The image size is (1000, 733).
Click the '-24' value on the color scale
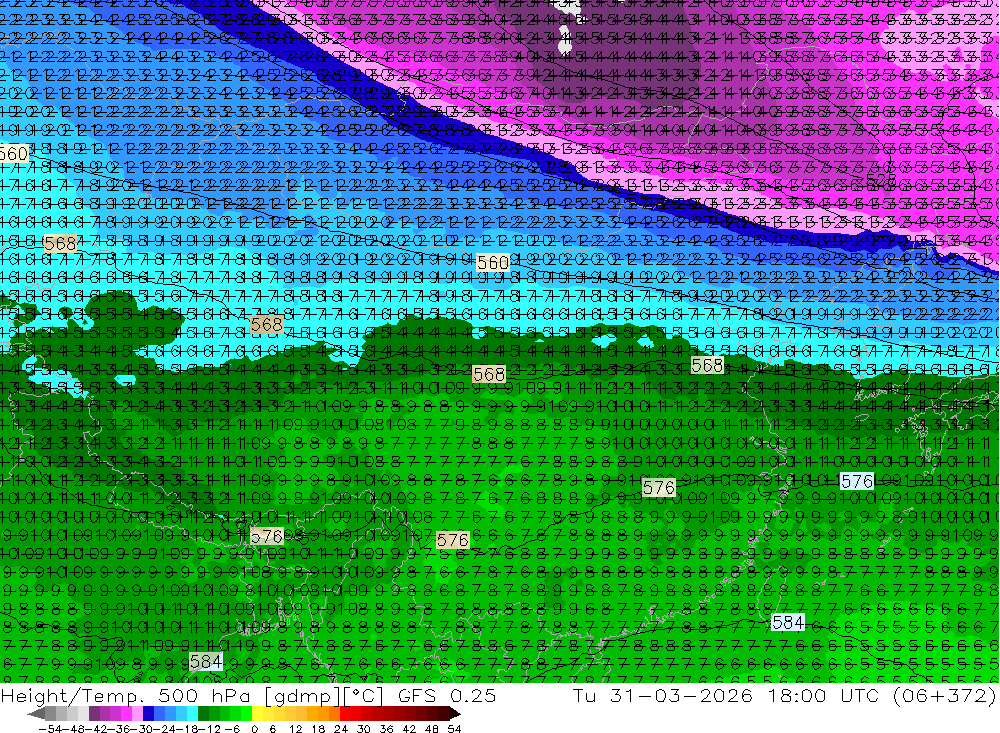coord(164,729)
